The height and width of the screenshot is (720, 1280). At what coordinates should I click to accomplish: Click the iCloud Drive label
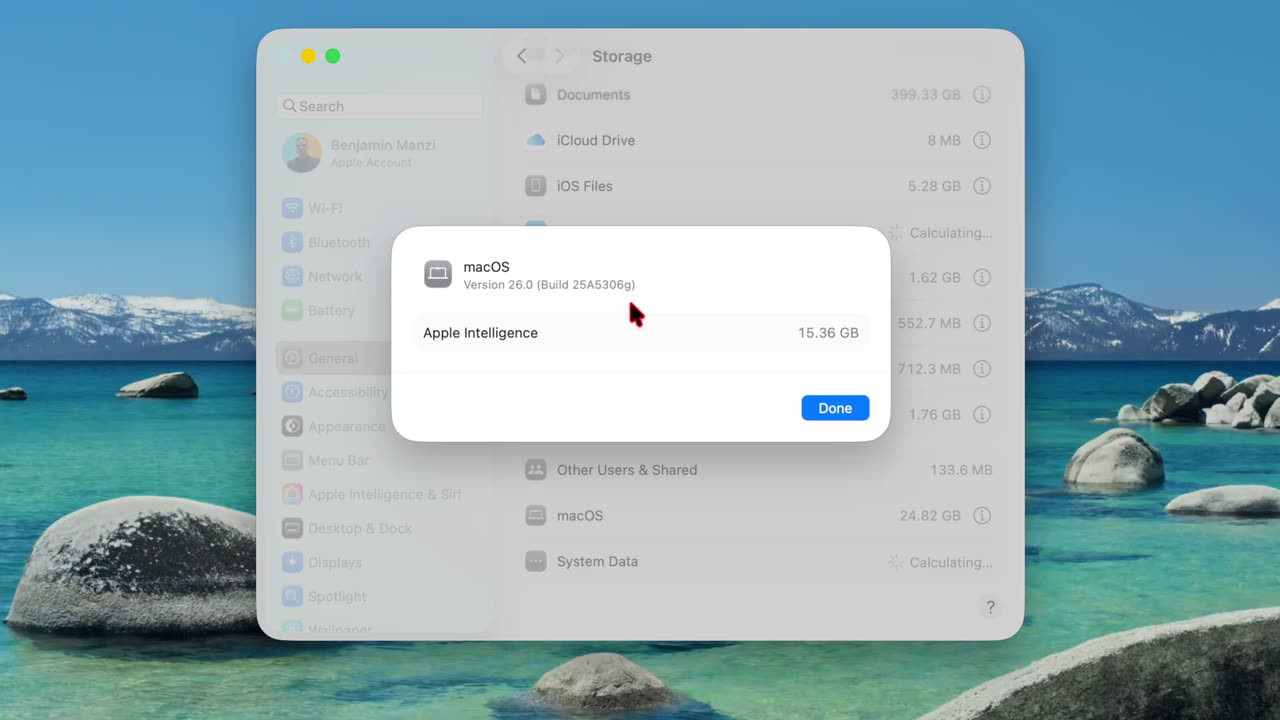point(596,141)
